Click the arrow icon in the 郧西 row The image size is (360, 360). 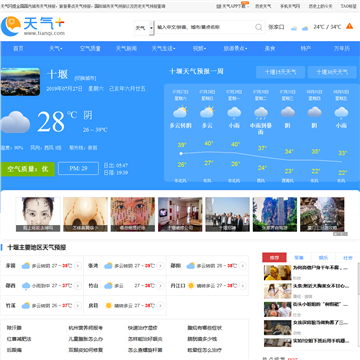point(78,286)
